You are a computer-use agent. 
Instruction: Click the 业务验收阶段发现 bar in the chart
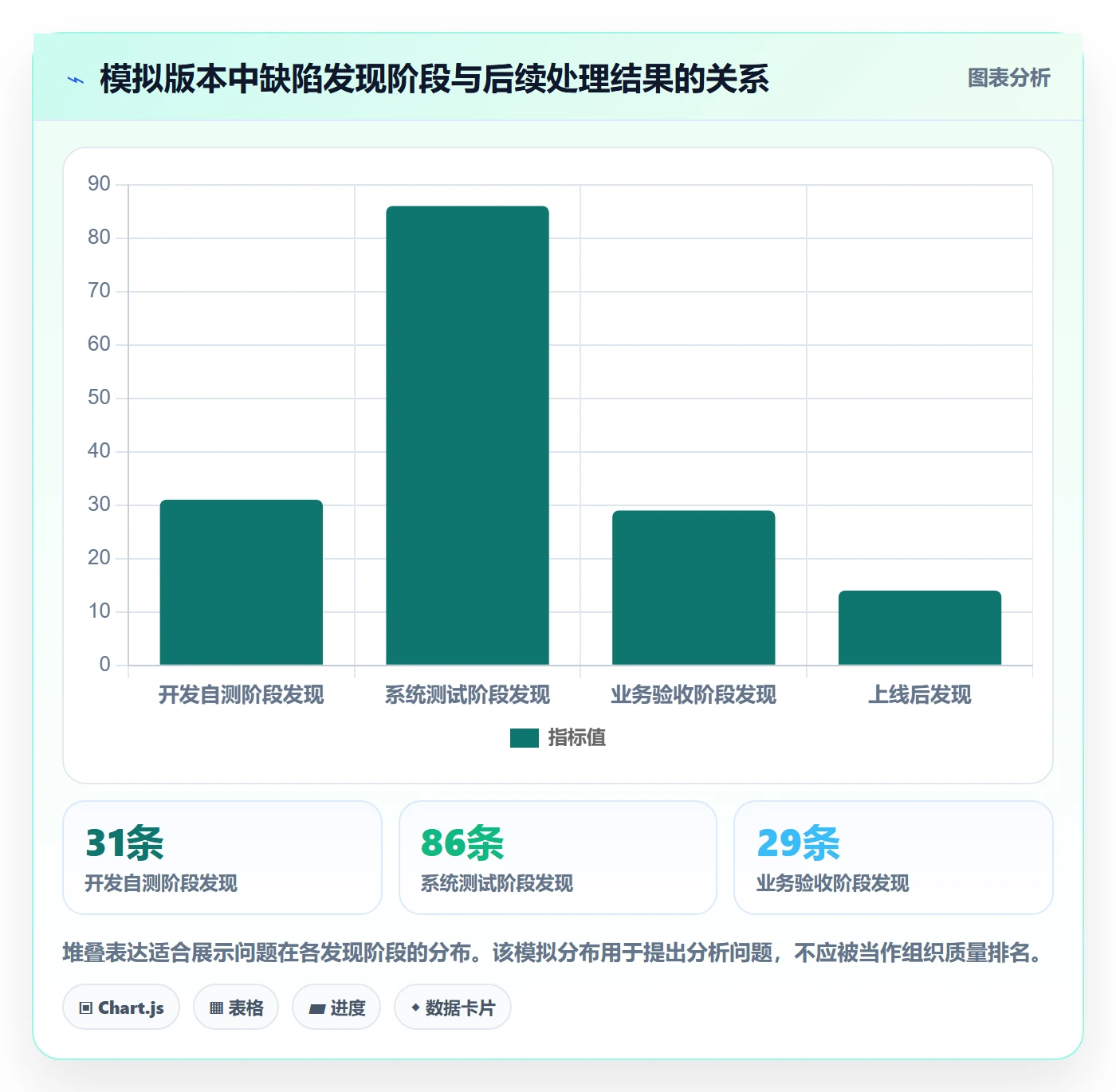click(694, 587)
